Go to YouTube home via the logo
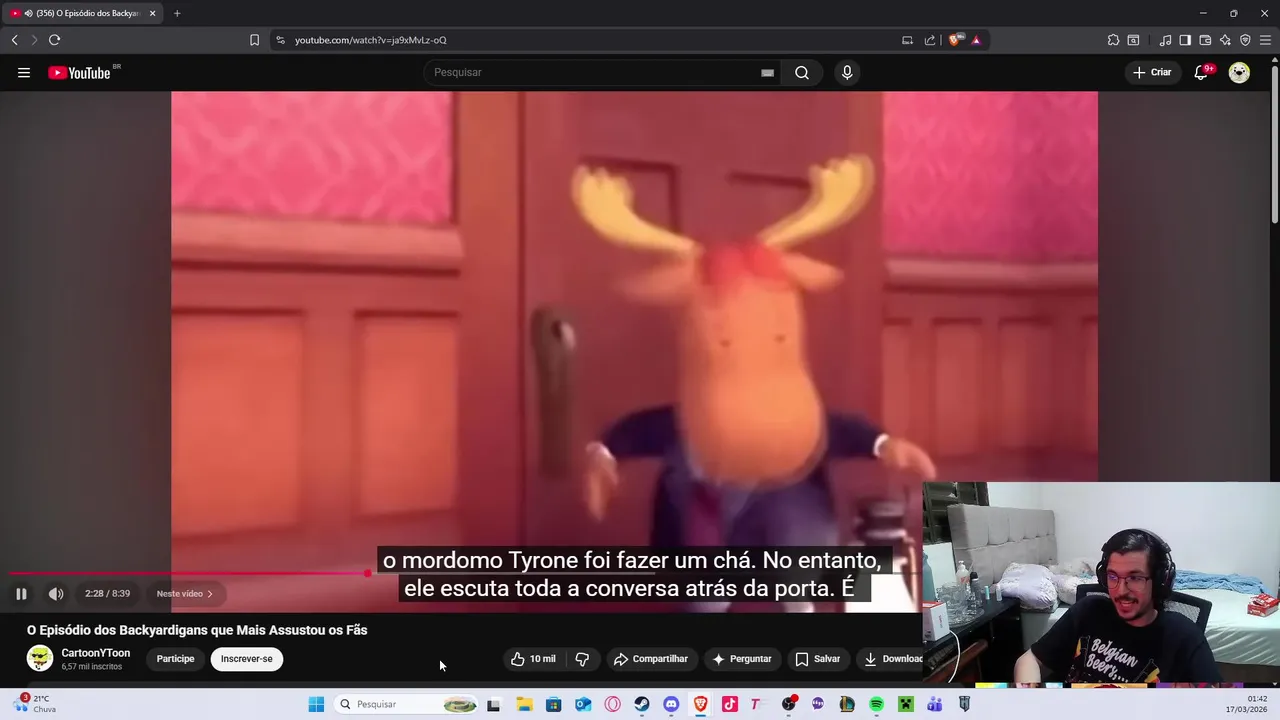The image size is (1280, 720). pyautogui.click(x=79, y=72)
